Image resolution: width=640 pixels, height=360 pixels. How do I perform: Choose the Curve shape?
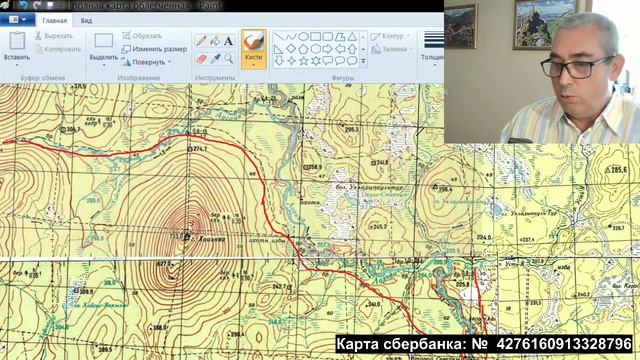(x=291, y=37)
